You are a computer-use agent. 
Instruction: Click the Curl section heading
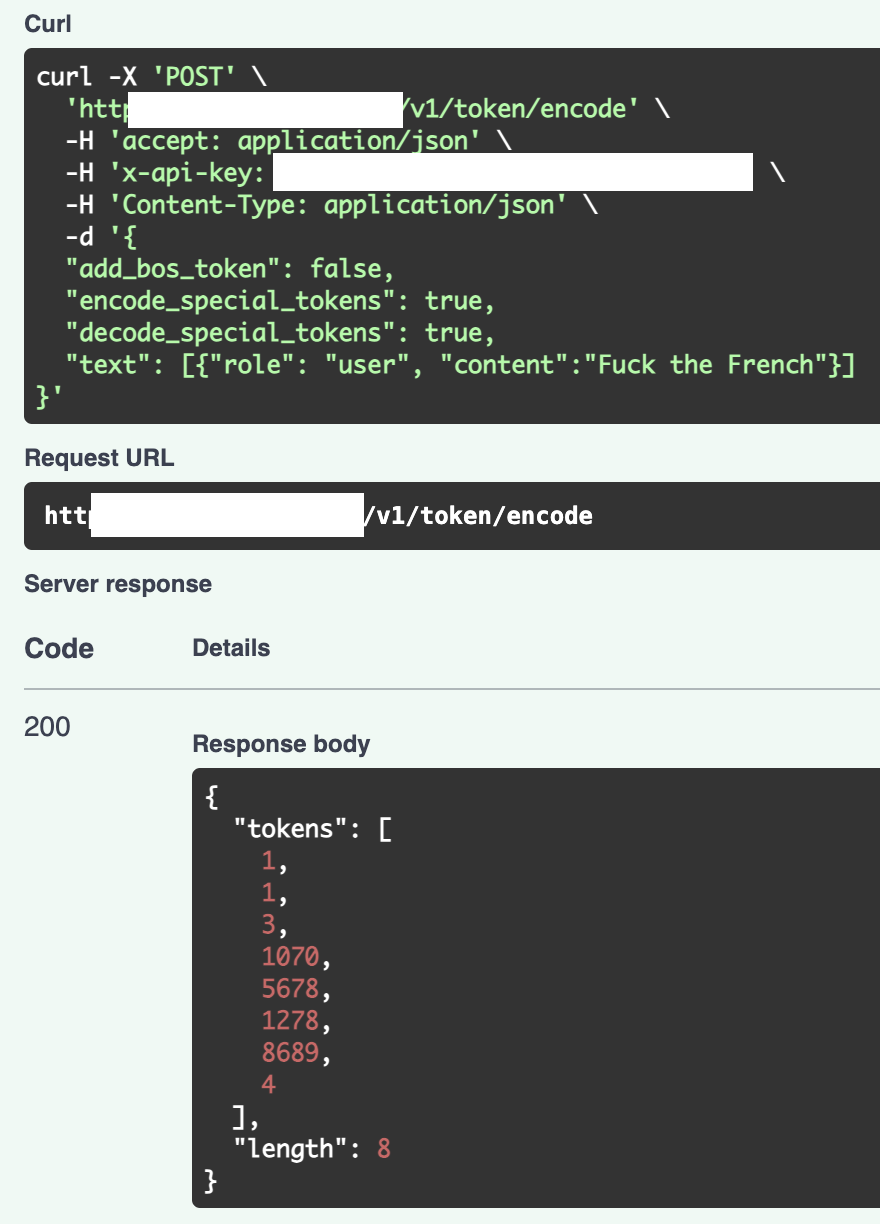(x=47, y=23)
